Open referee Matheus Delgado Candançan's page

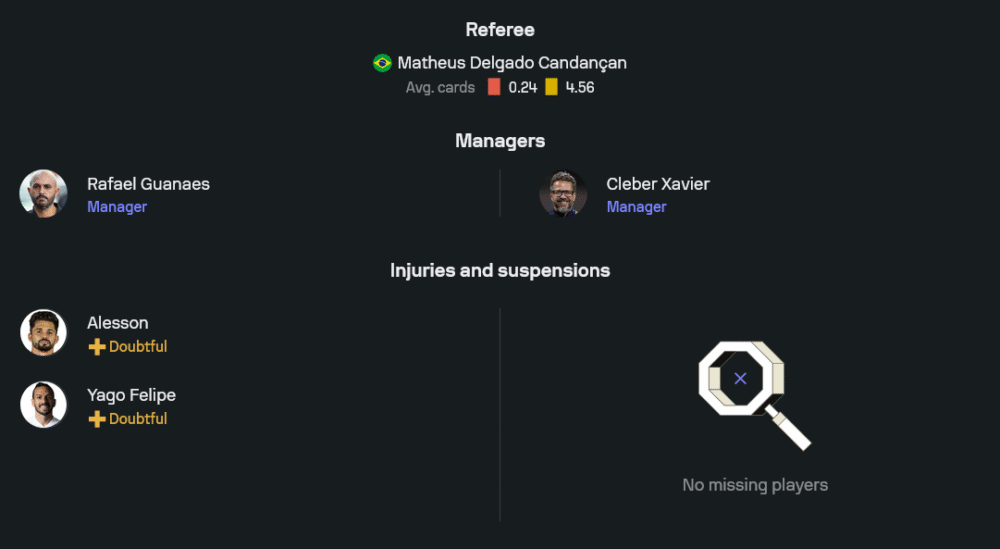click(x=512, y=63)
